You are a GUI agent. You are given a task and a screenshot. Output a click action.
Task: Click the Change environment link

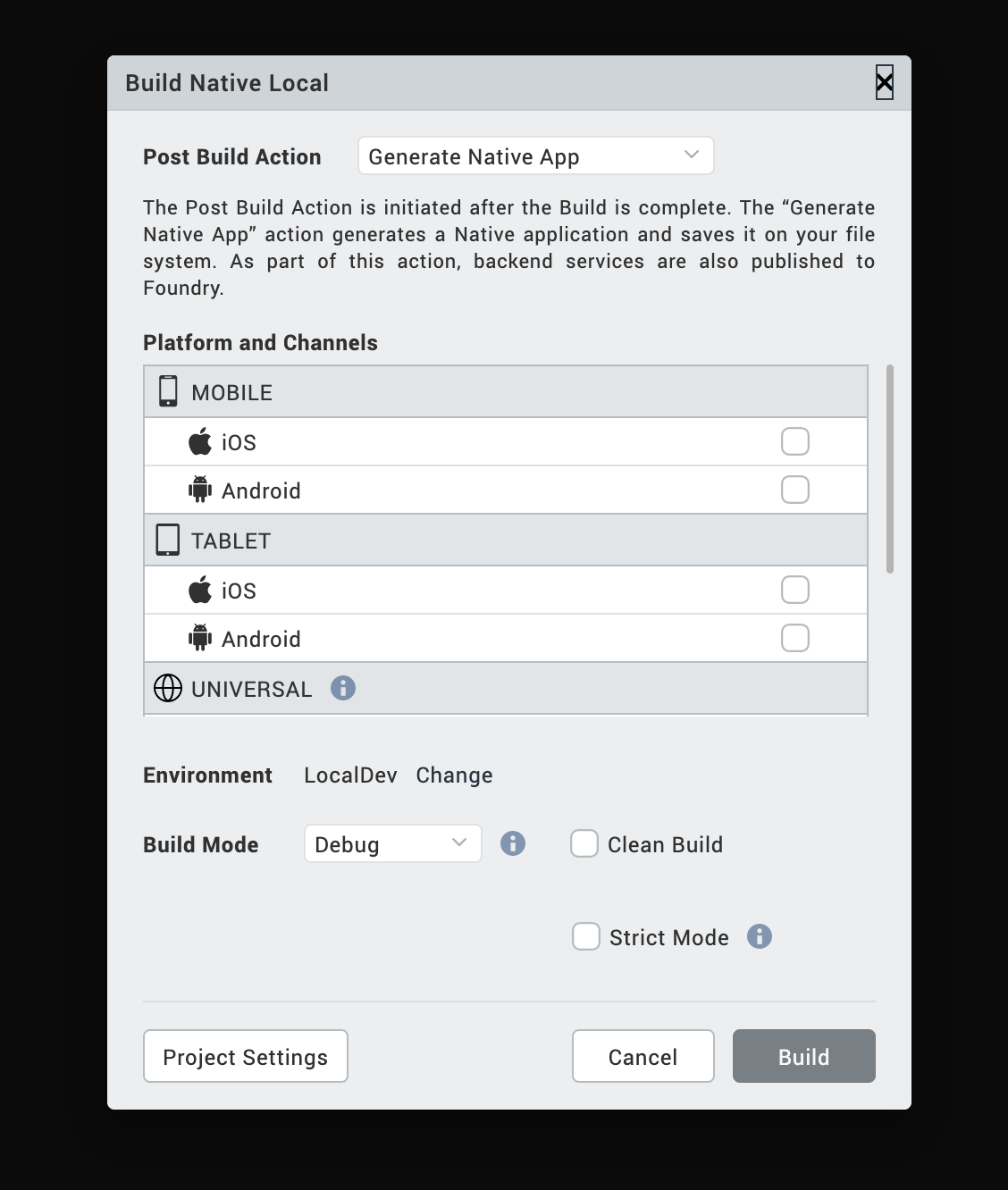point(454,775)
